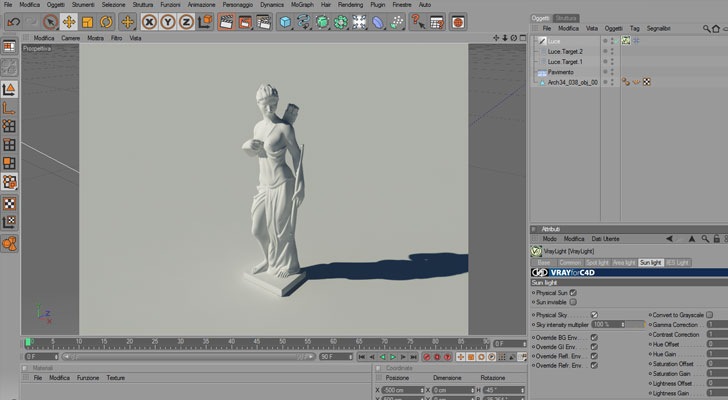The width and height of the screenshot is (728, 400).
Task: Activate the Scale tool
Action: (x=87, y=22)
